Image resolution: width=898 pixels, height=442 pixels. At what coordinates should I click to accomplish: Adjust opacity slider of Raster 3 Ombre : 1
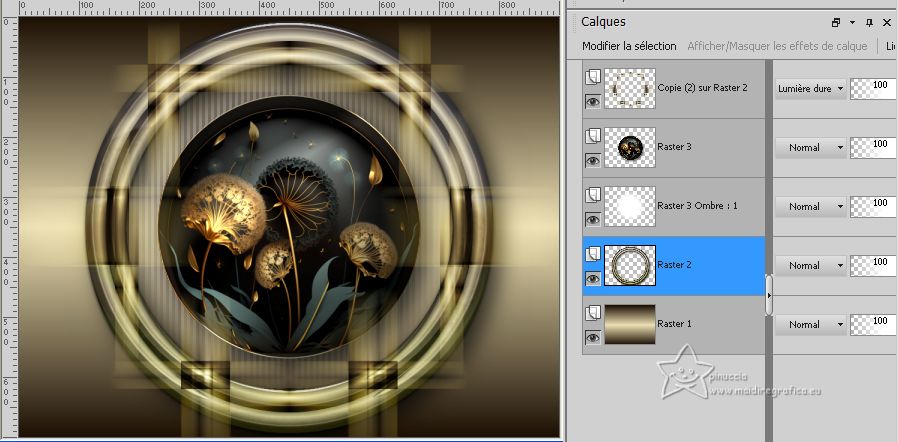[x=874, y=207]
